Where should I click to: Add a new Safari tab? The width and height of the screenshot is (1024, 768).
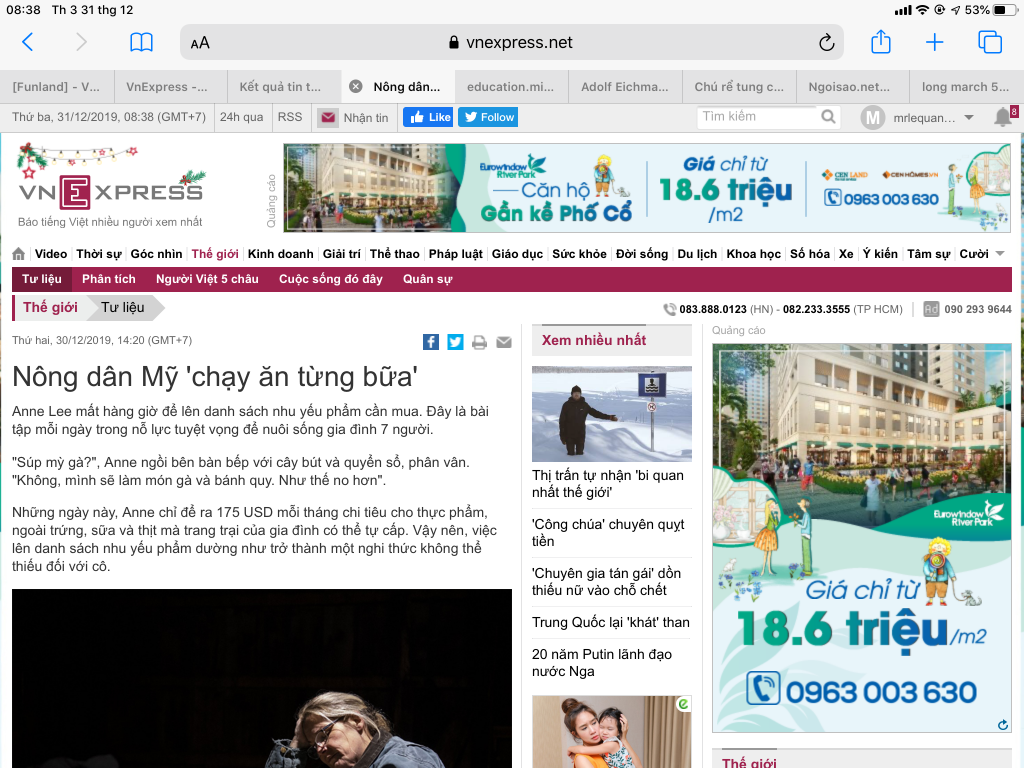tap(935, 42)
